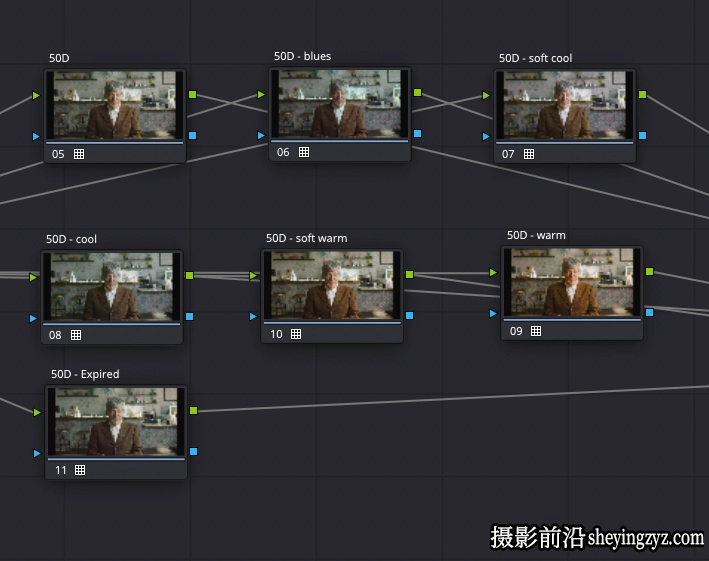Click the LUT grid icon on node 11
This screenshot has height=561, width=709.
(x=80, y=470)
